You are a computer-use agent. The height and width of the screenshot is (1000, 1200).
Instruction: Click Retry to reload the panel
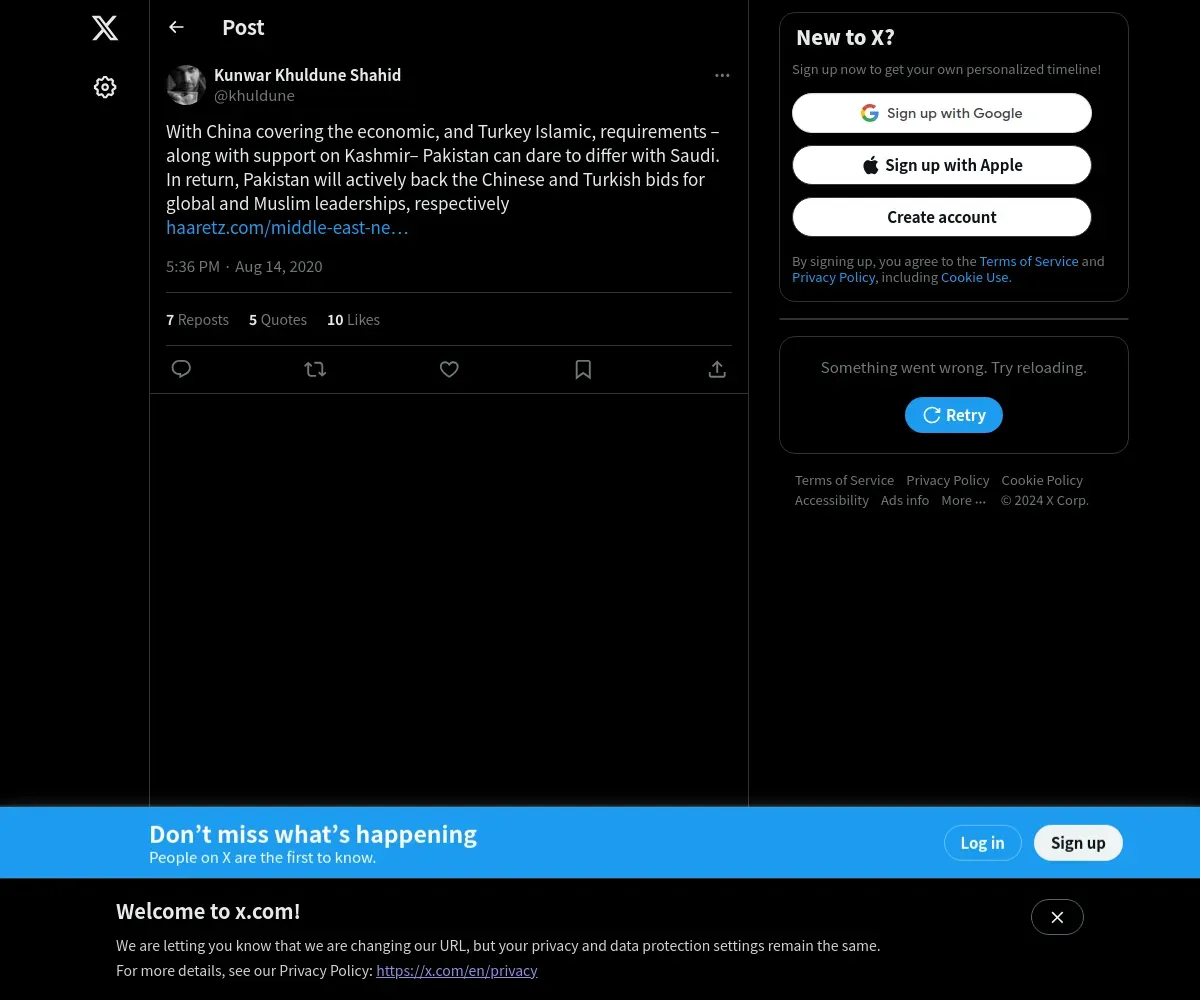[954, 415]
